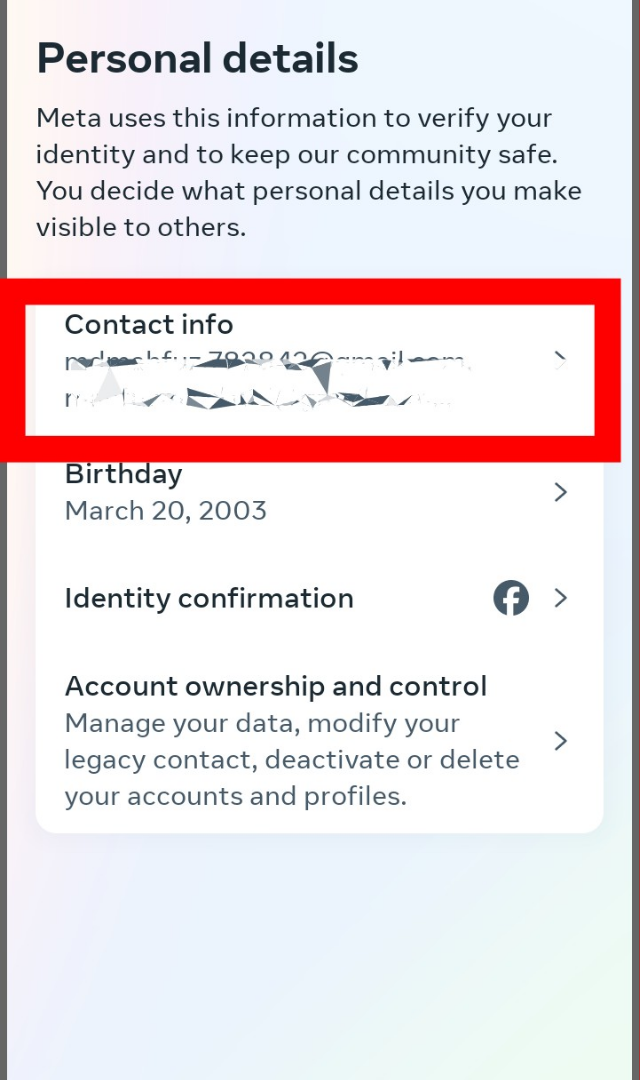Image resolution: width=640 pixels, height=1080 pixels.
Task: Open the Contact info label
Action: [149, 324]
